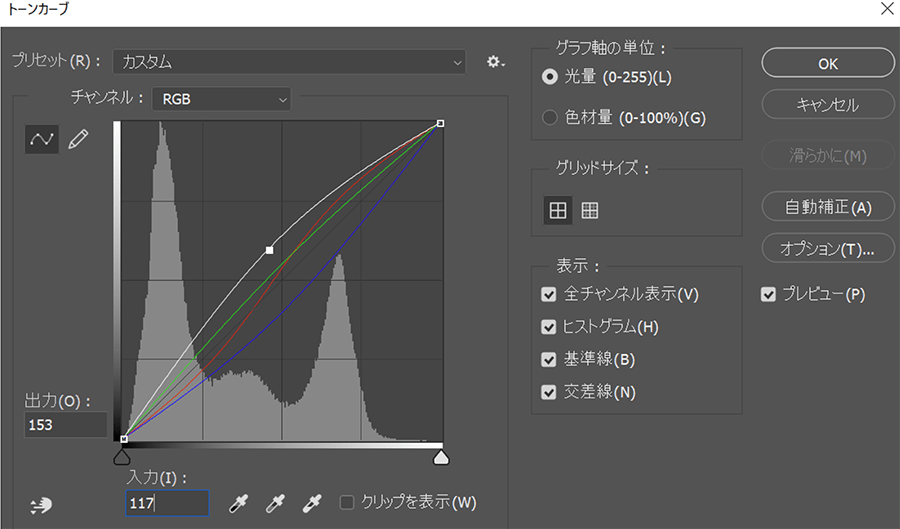Activate the on-image adjustment hand tool

(41, 505)
